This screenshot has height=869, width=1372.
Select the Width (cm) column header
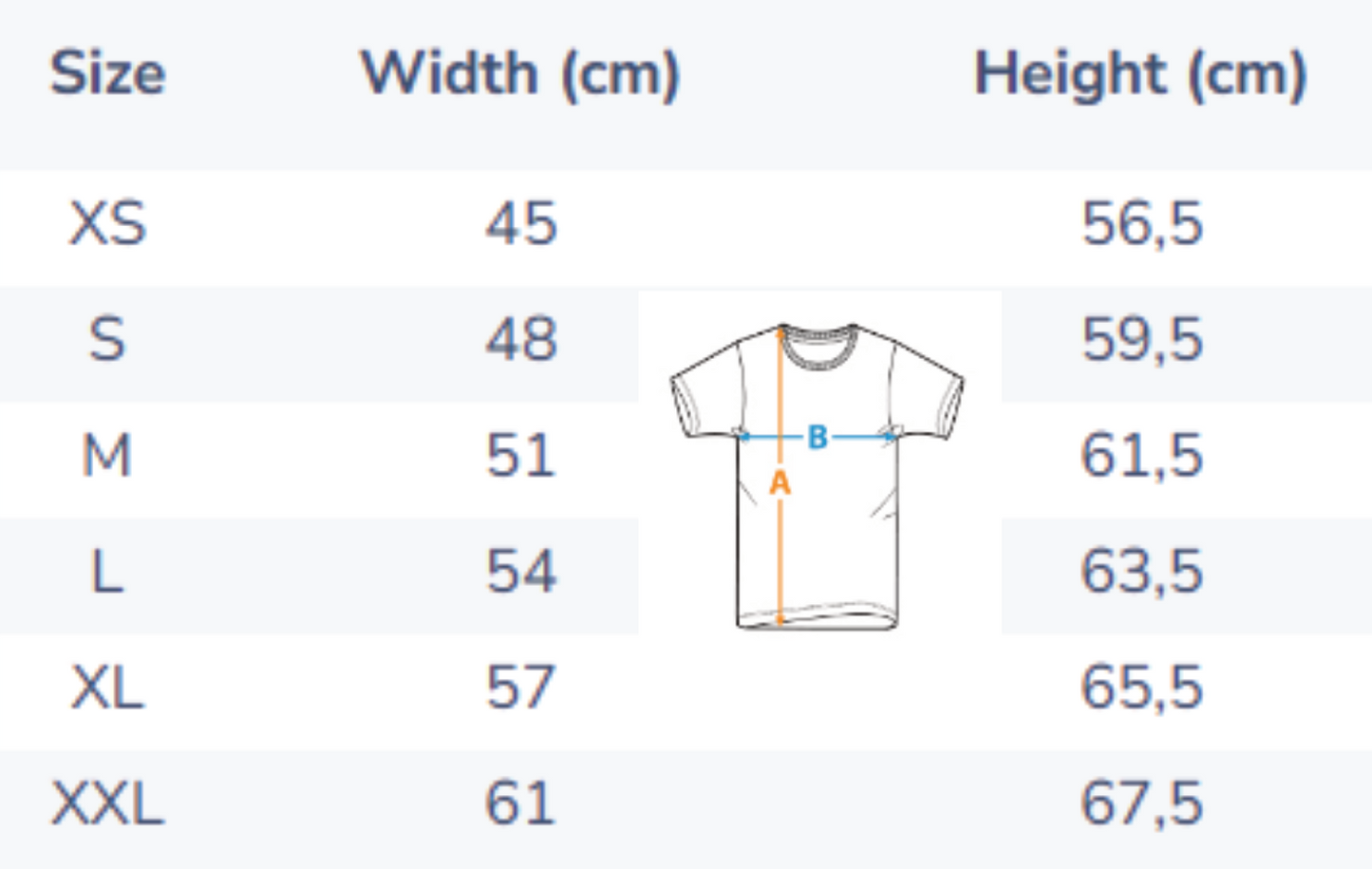pos(520,73)
